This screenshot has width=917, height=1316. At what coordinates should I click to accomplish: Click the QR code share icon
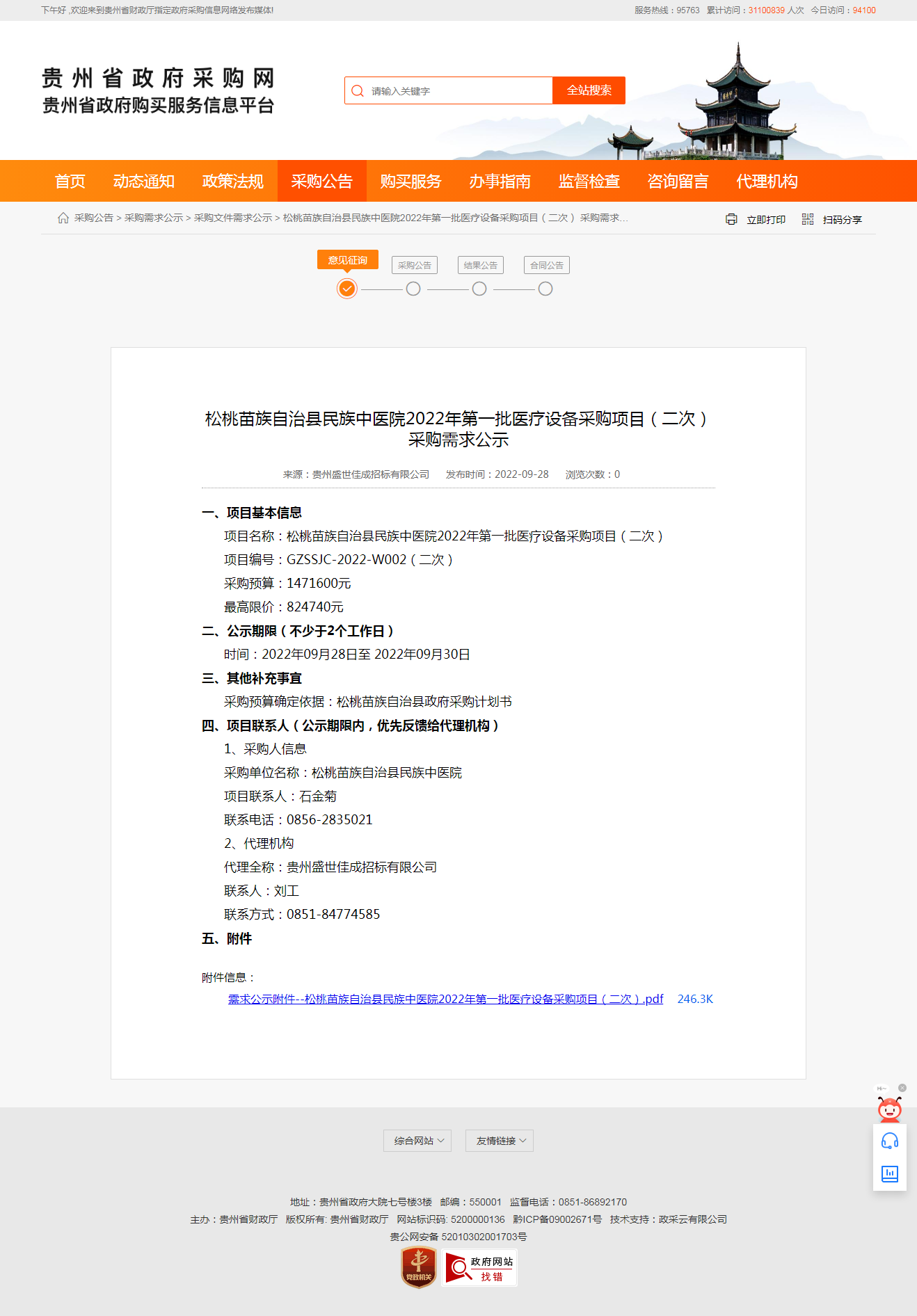(808, 219)
